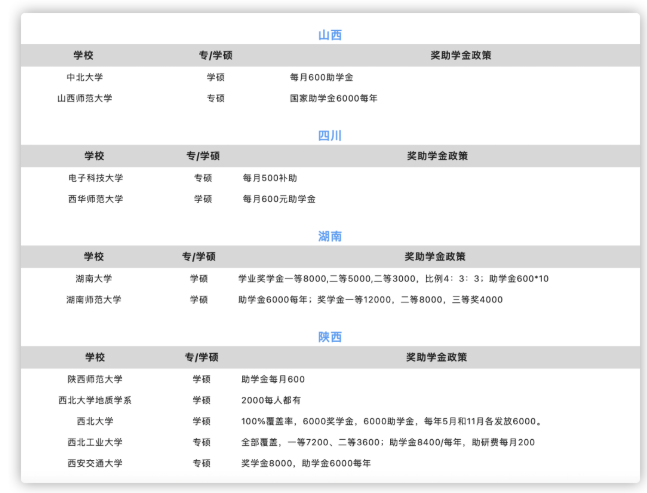
Task: Select the 山西师范大学 school cell
Action: click(85, 98)
